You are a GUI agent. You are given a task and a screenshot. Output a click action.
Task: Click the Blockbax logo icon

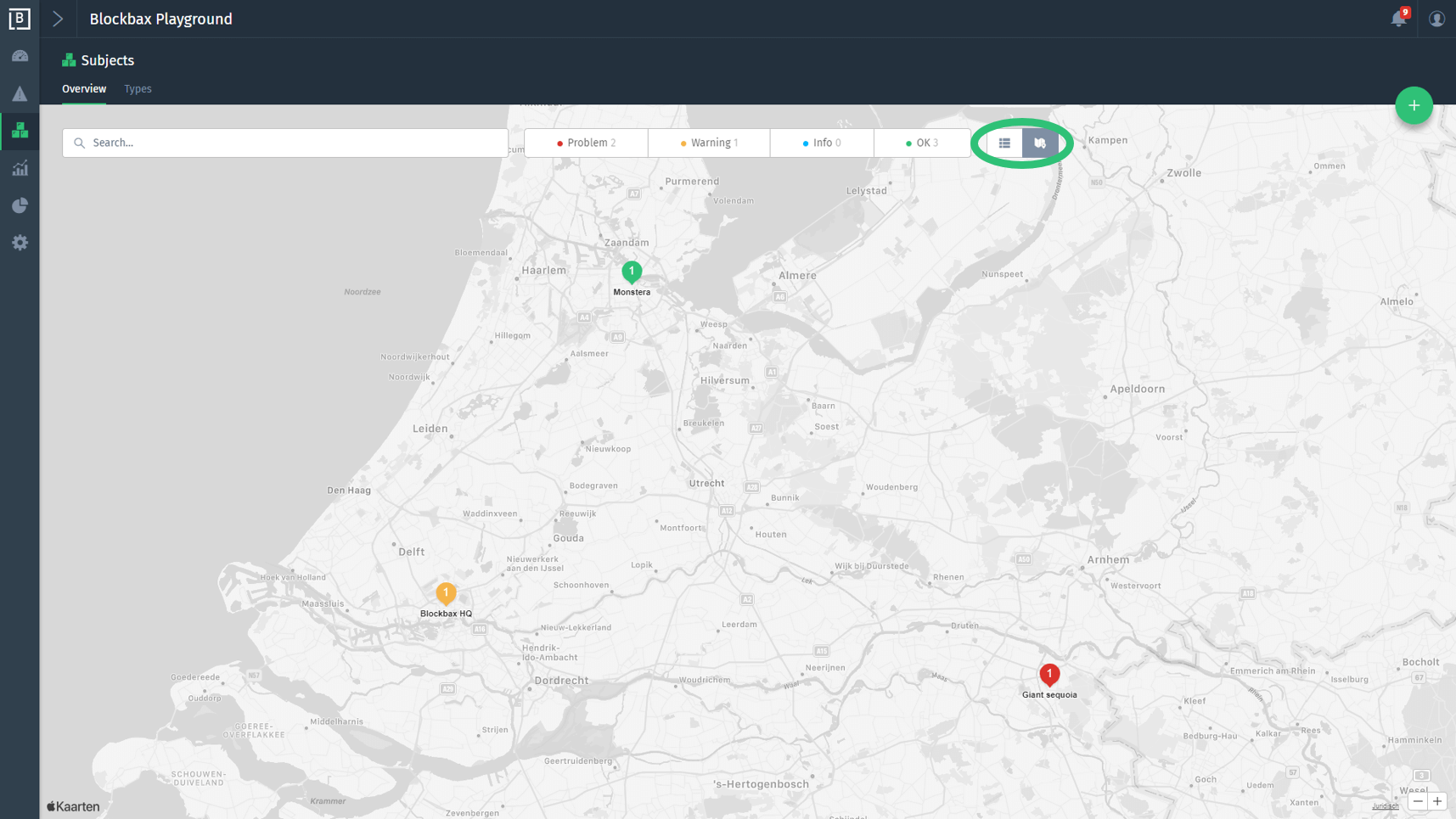[x=20, y=19]
